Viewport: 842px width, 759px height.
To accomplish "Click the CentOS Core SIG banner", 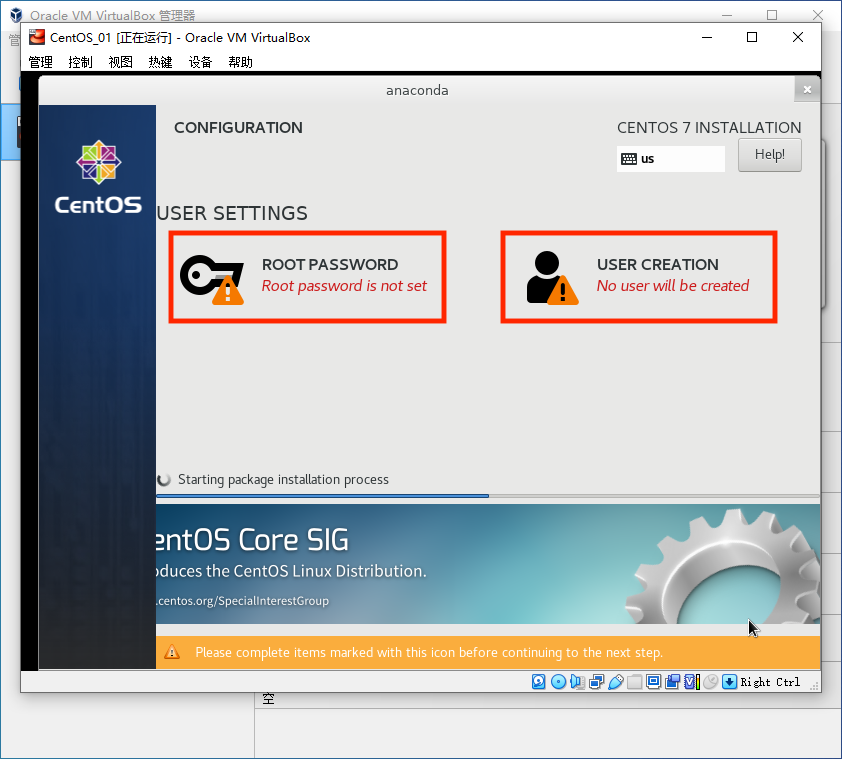I will tap(488, 564).
